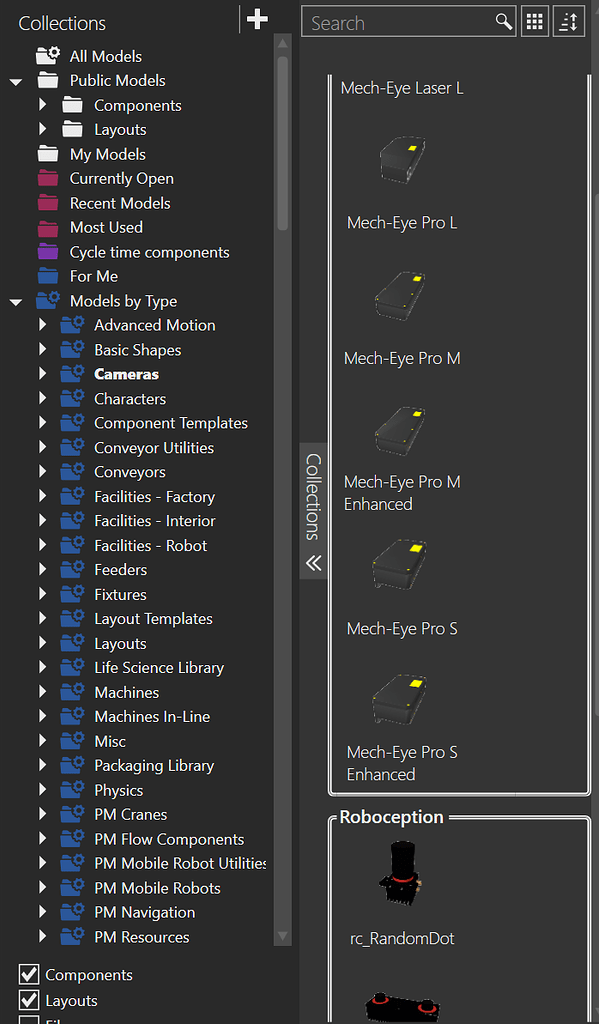
Task: Expand the Layouts subfolder under Public Models
Action: click(x=42, y=129)
